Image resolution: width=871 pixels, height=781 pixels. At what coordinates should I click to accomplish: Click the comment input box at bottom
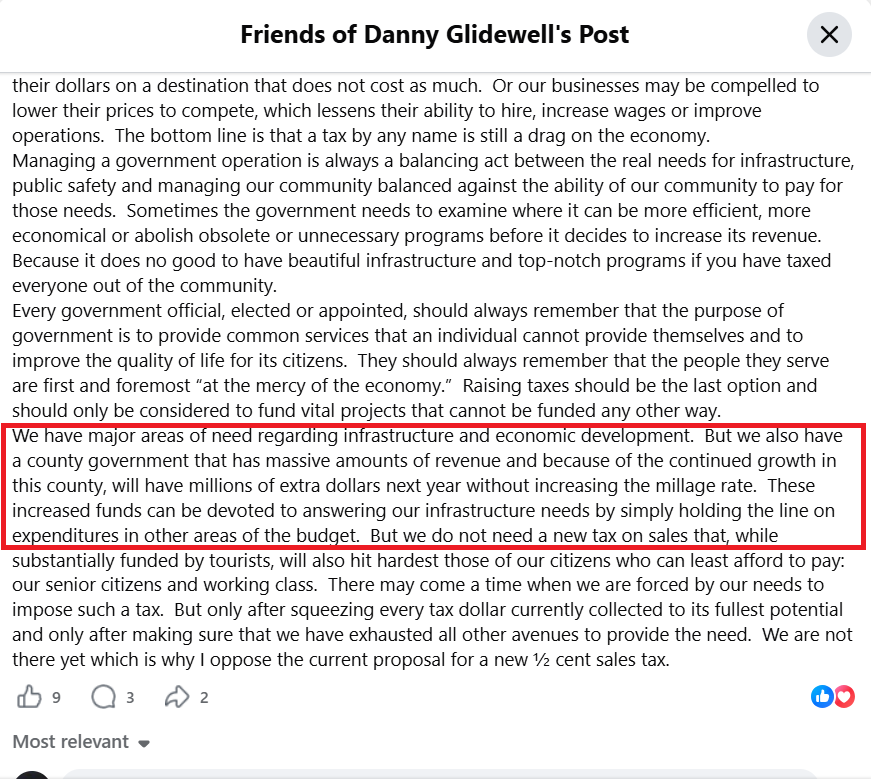tap(439, 775)
